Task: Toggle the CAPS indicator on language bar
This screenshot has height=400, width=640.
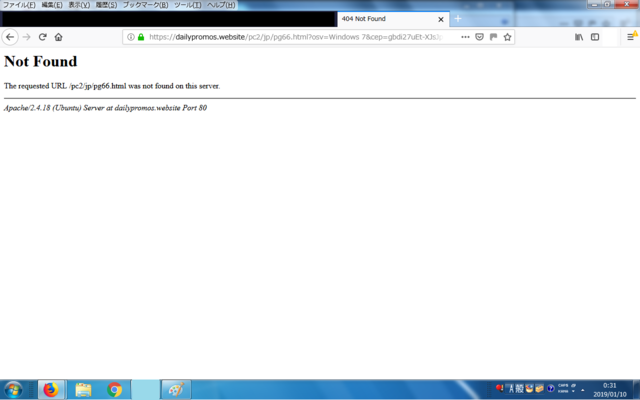Action: coord(563,386)
